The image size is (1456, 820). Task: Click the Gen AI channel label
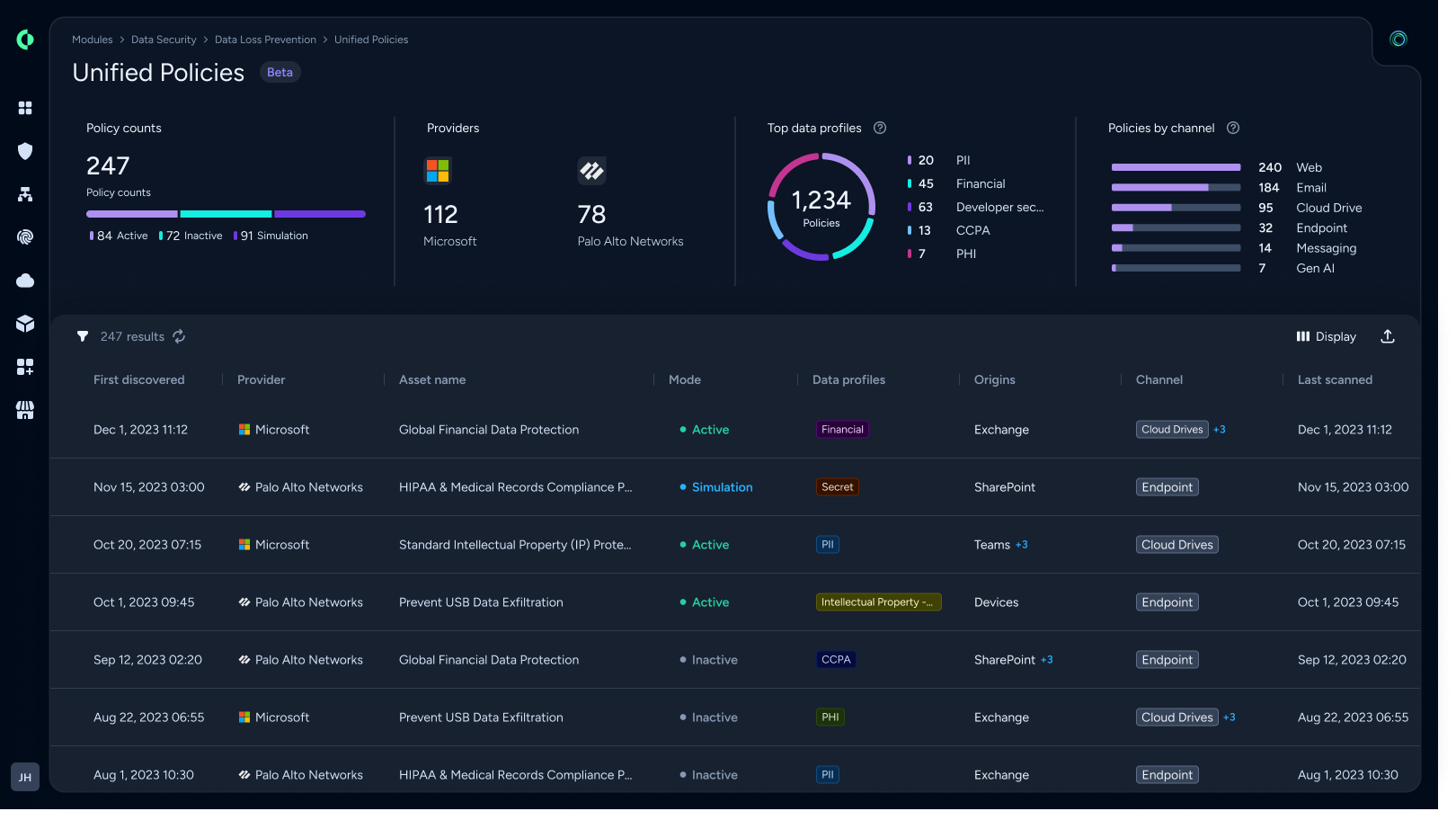point(1332,272)
